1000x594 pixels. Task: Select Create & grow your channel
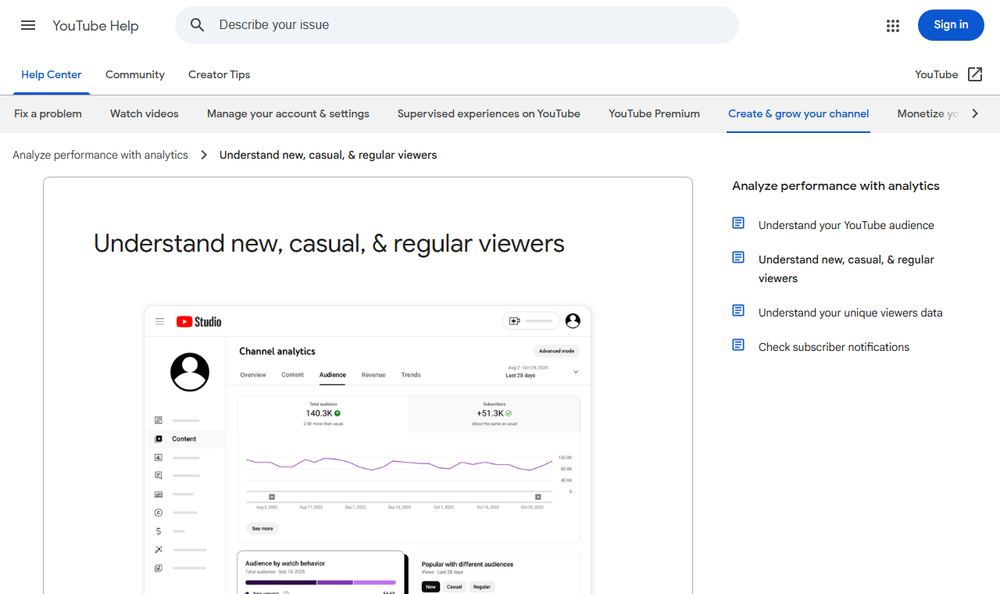(x=798, y=114)
